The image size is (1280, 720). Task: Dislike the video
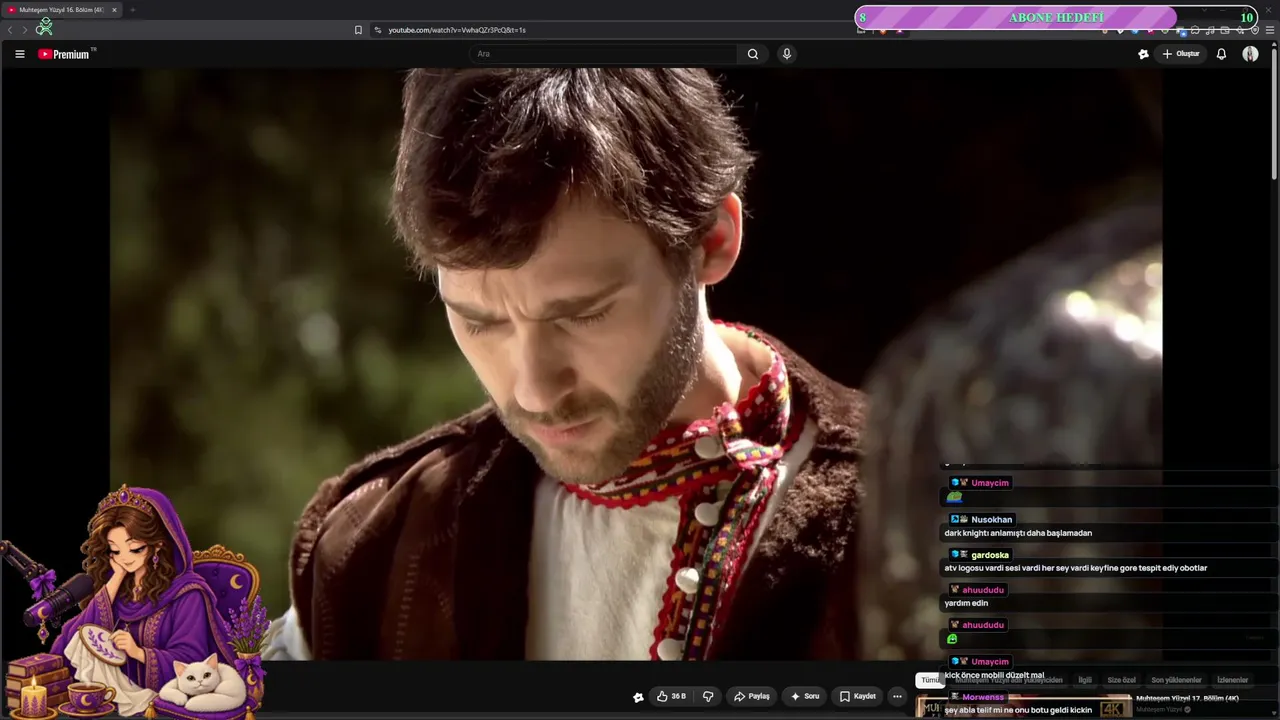coord(708,696)
